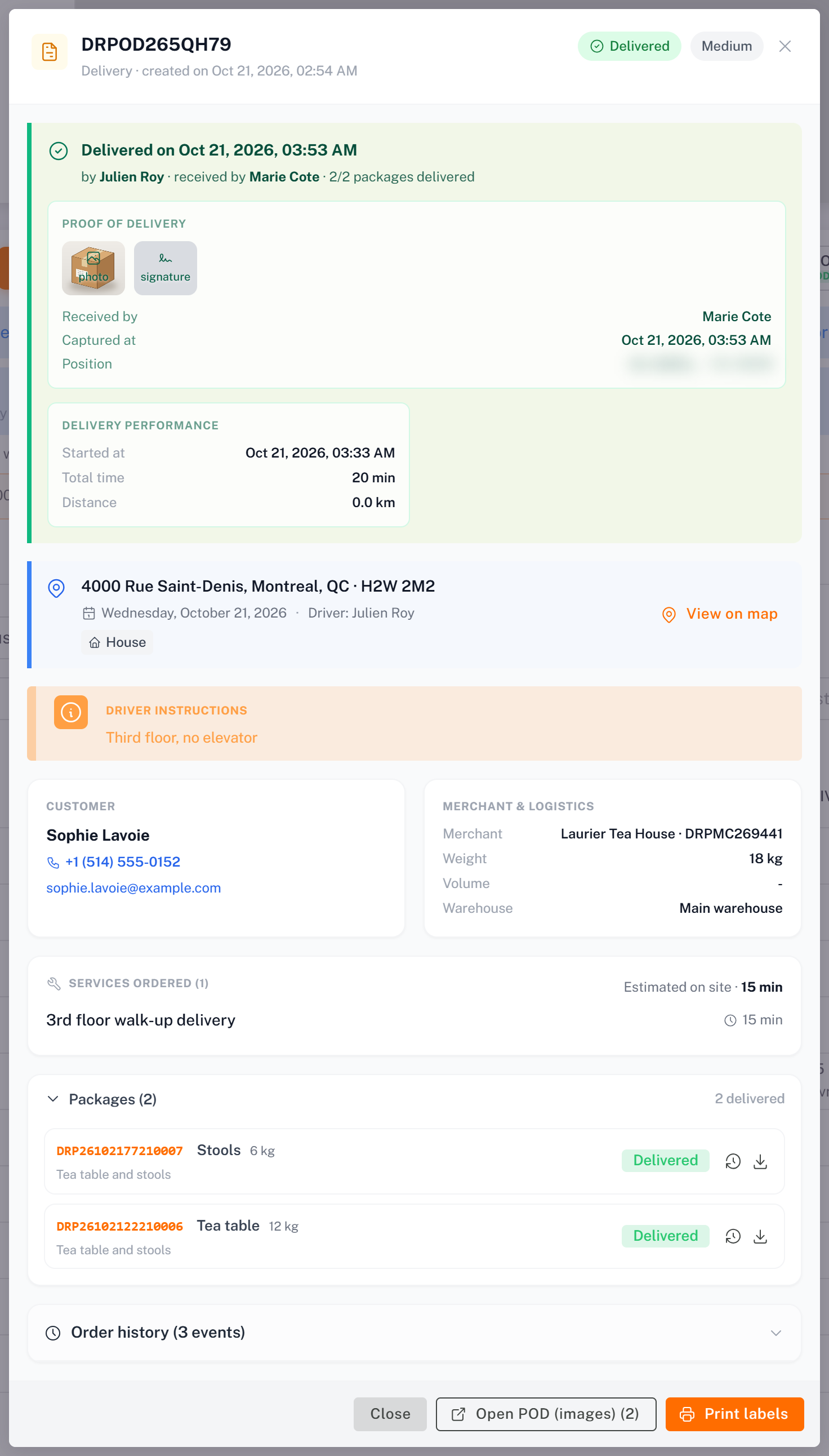Image resolution: width=829 pixels, height=1456 pixels.
Task: Click the Medium priority badge
Action: 727,46
